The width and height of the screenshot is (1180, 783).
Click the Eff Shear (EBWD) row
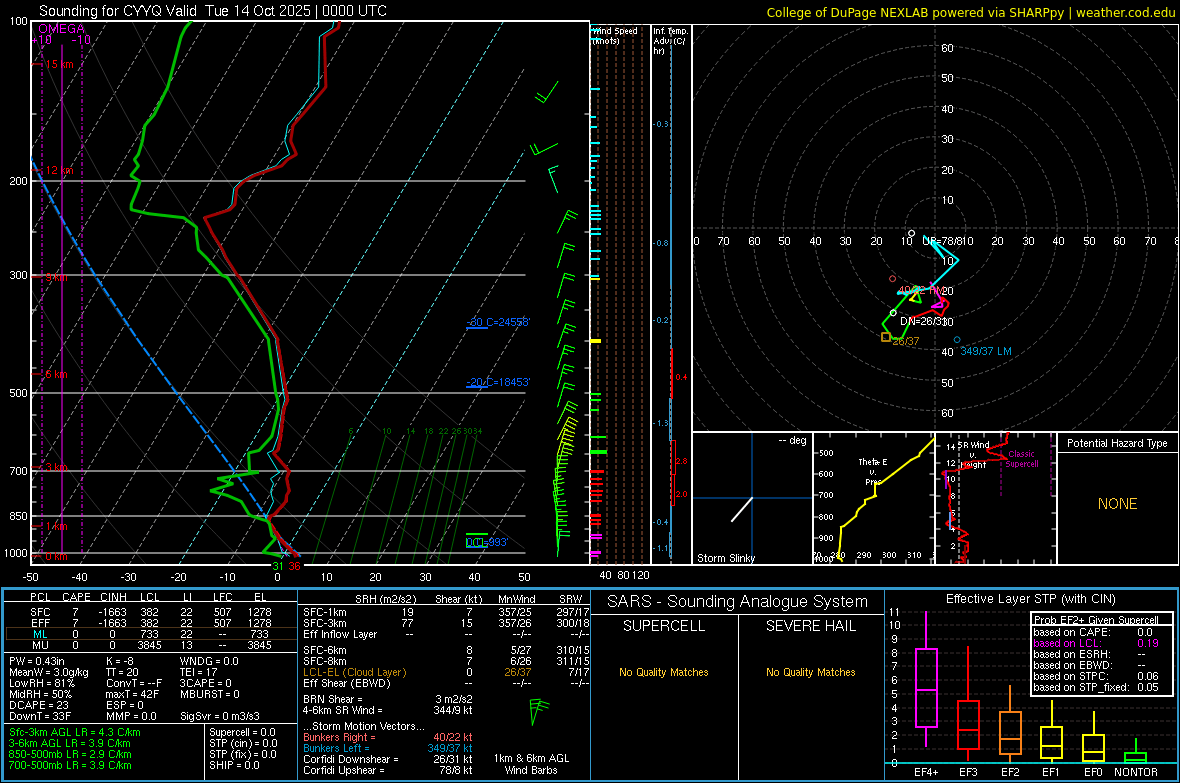coord(446,683)
